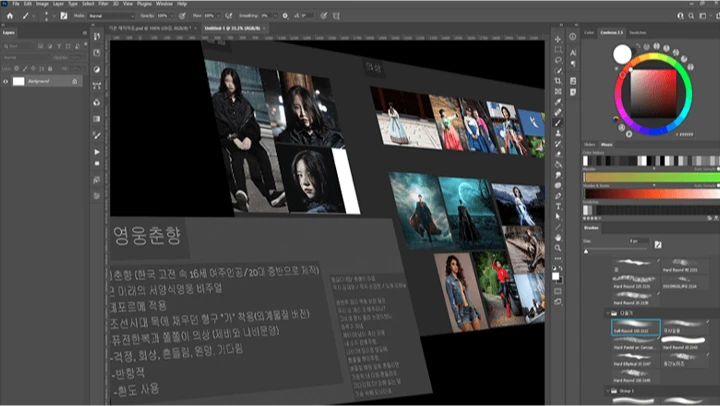Open the Adjustments panel icon in left dock
The image size is (720, 406).
click(97, 69)
